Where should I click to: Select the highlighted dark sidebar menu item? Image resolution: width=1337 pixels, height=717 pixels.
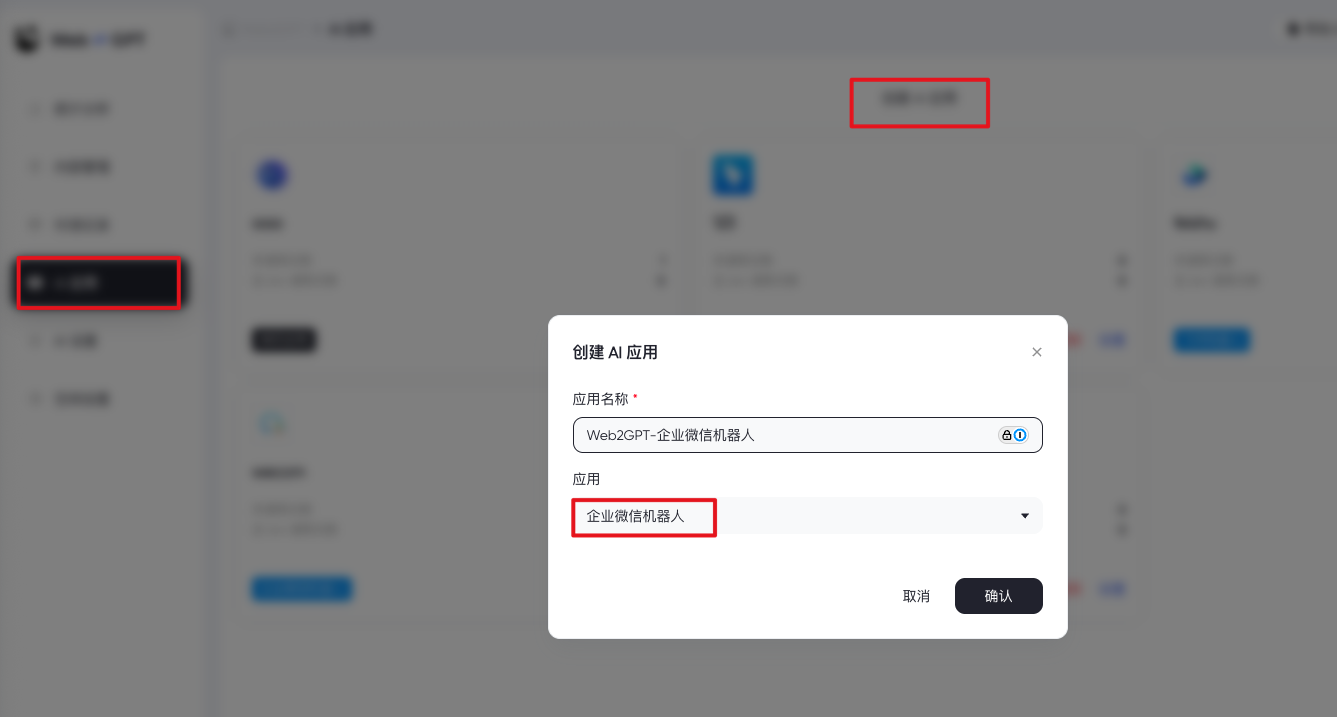coord(99,283)
